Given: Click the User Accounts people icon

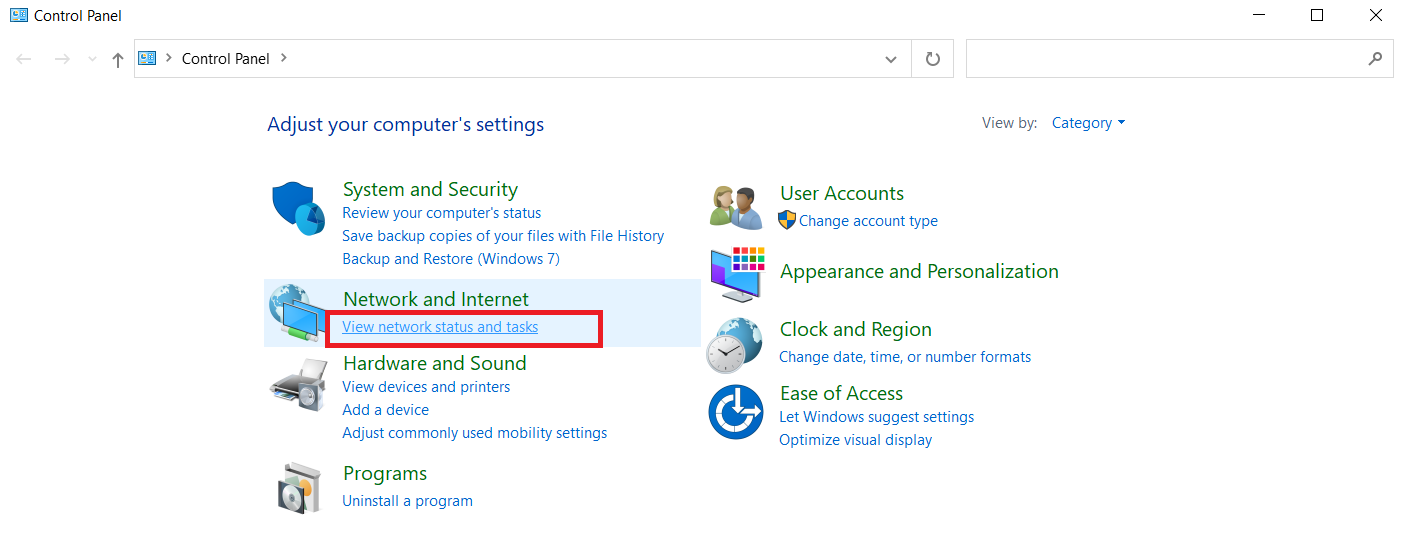Looking at the screenshot, I should tap(736, 208).
